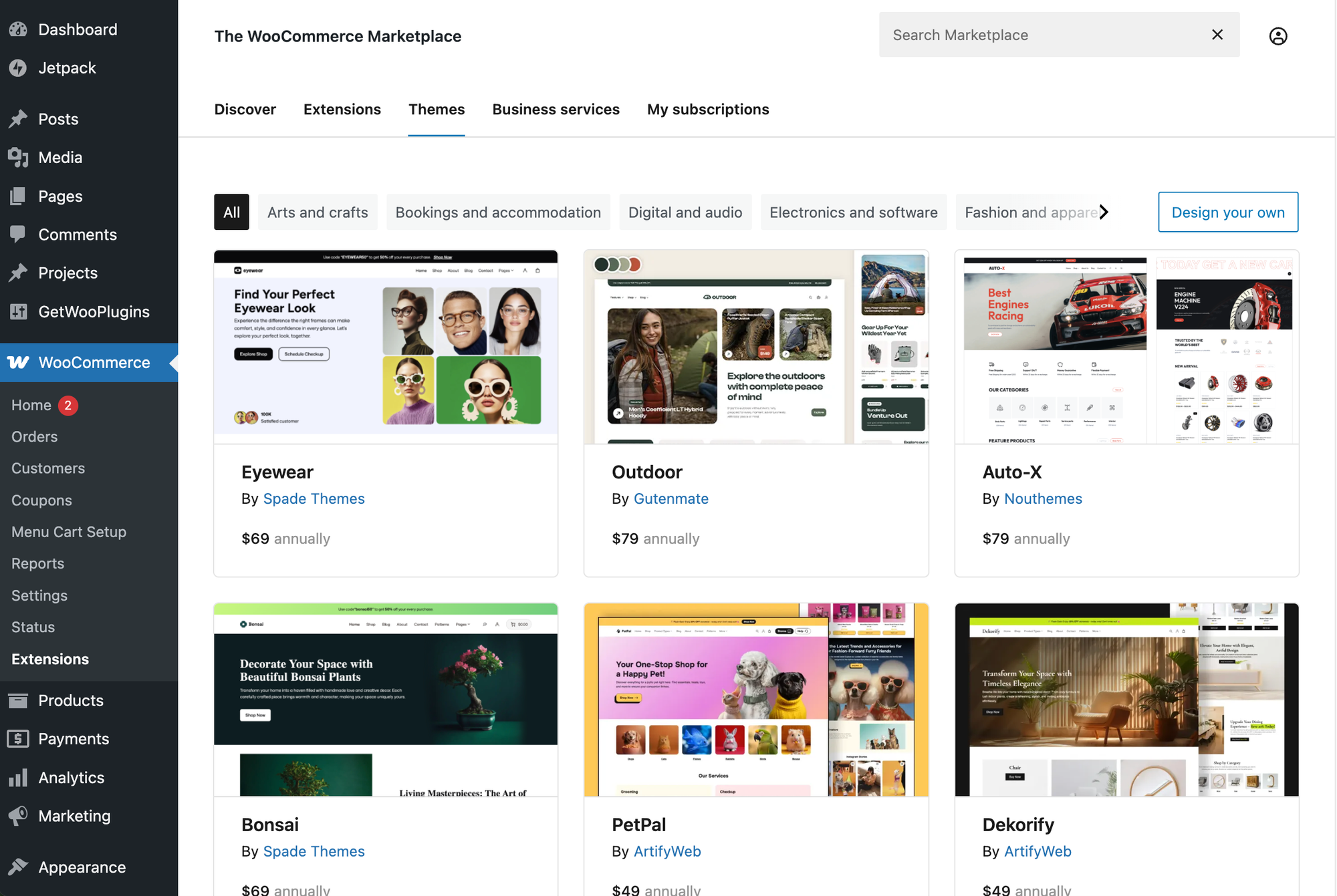Open the user account profile icon
Image resolution: width=1337 pixels, height=896 pixels.
(x=1278, y=36)
